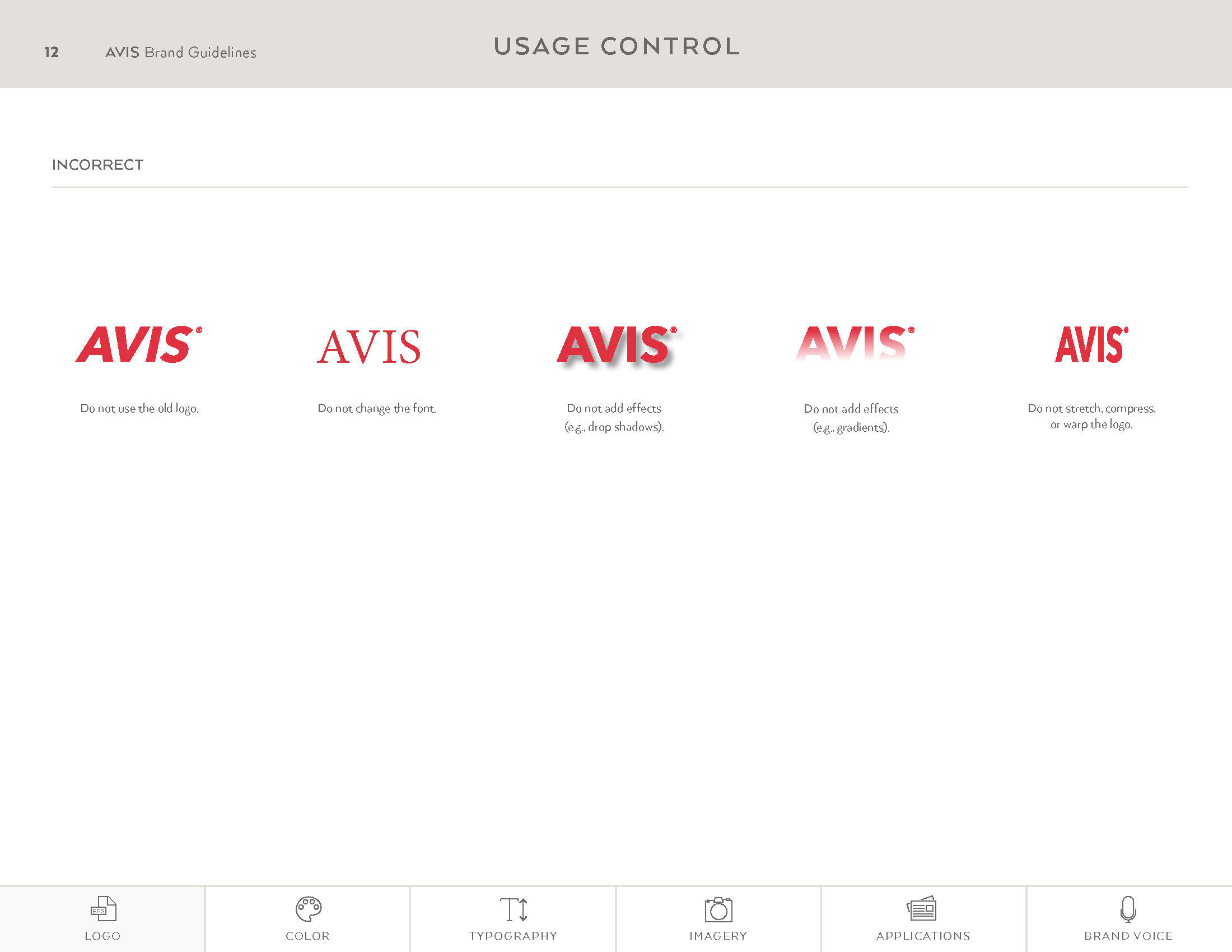Click the 'AVIS Brand Guidelines' header text
The height and width of the screenshot is (952, 1232).
(180, 53)
